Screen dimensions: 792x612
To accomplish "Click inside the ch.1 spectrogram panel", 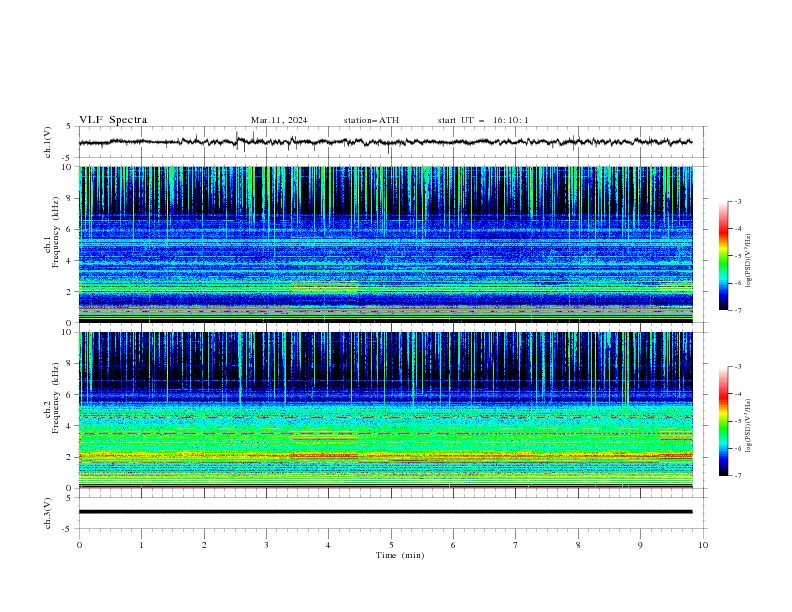I will coord(385,244).
